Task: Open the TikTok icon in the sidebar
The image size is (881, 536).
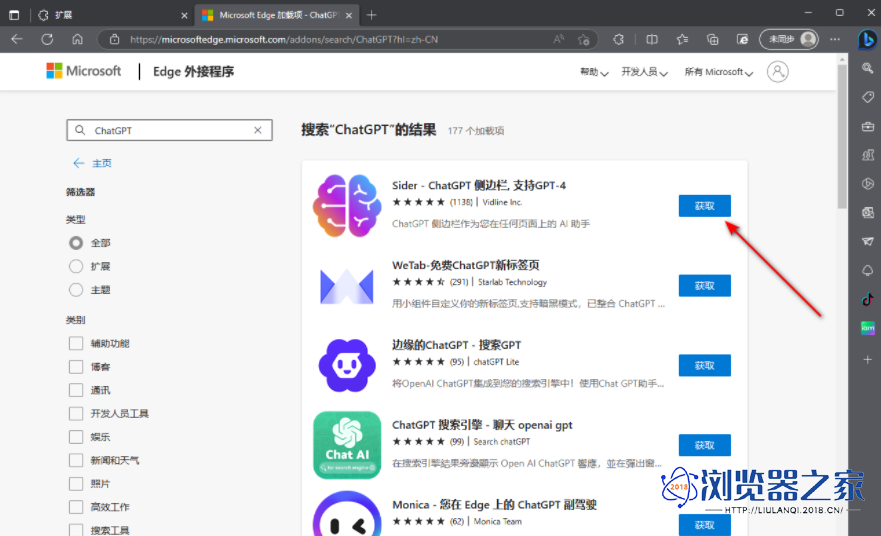Action: [x=868, y=299]
